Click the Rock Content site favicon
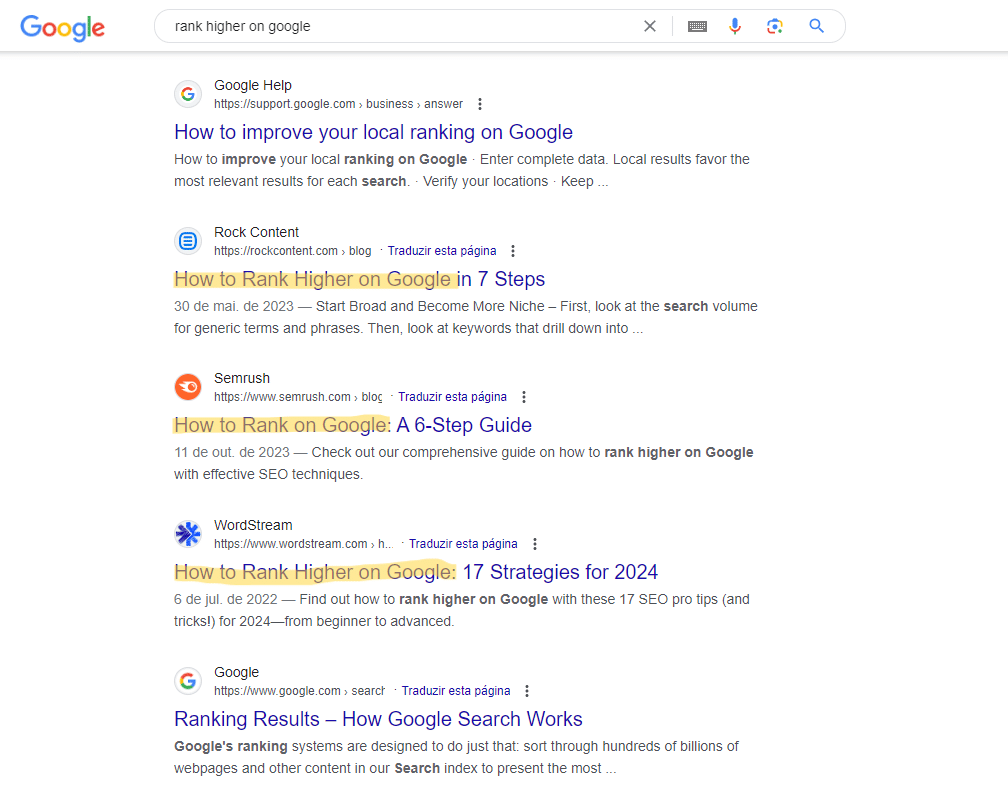Viewport: 1008px width, 790px height. [188, 241]
